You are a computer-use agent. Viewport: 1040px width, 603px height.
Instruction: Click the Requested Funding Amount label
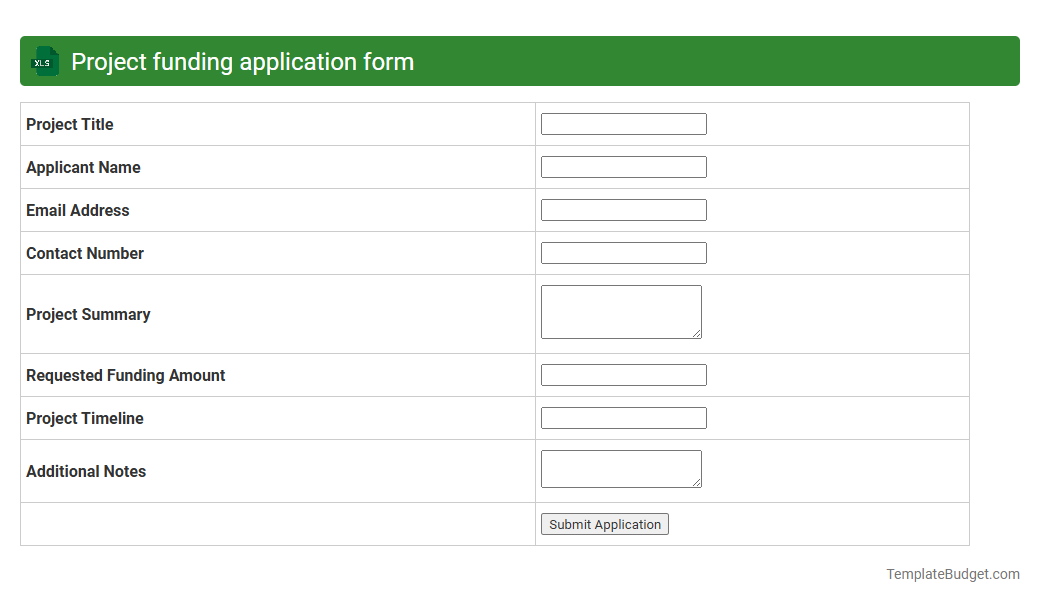pyautogui.click(x=125, y=374)
